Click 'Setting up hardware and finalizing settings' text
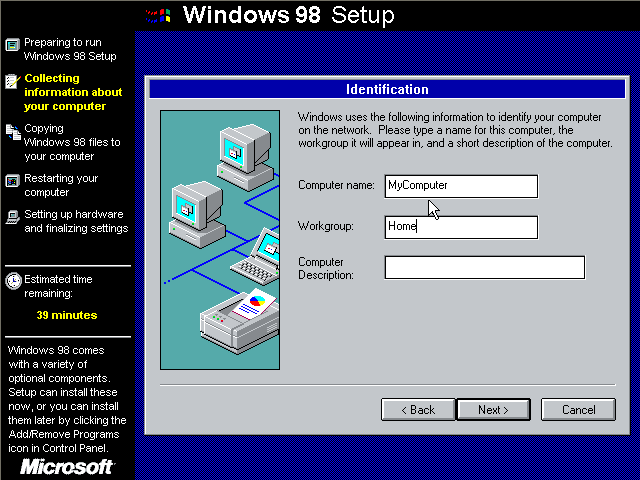Image resolution: width=640 pixels, height=480 pixels. (x=76, y=221)
